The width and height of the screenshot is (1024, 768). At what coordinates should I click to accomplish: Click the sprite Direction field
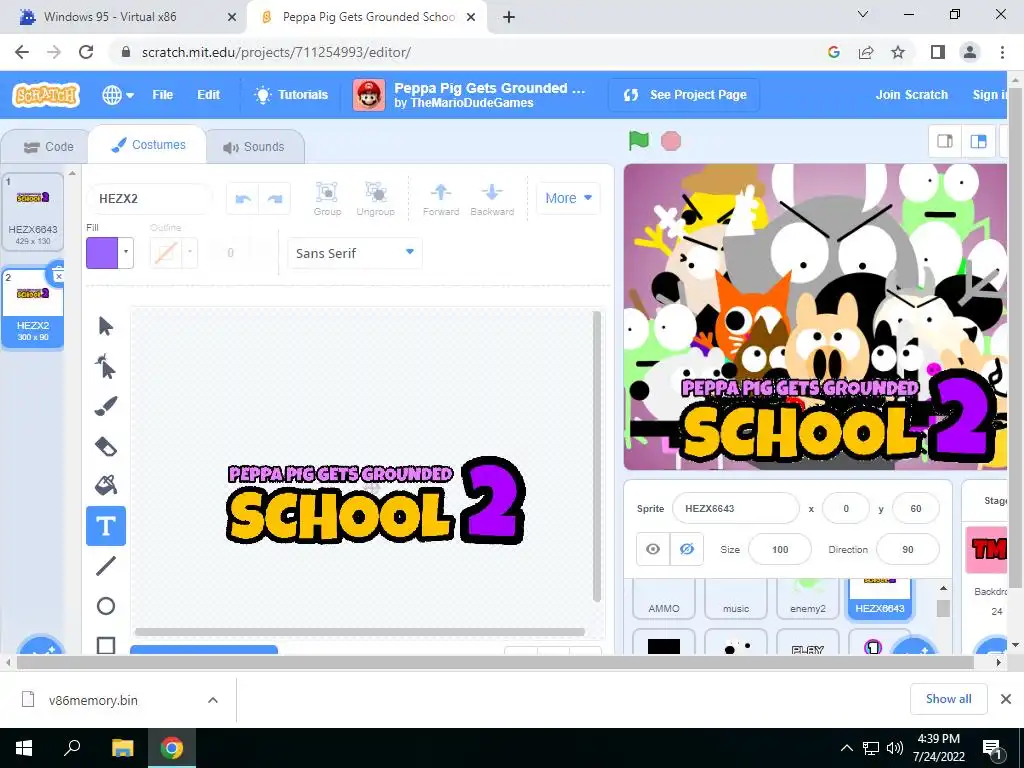908,549
